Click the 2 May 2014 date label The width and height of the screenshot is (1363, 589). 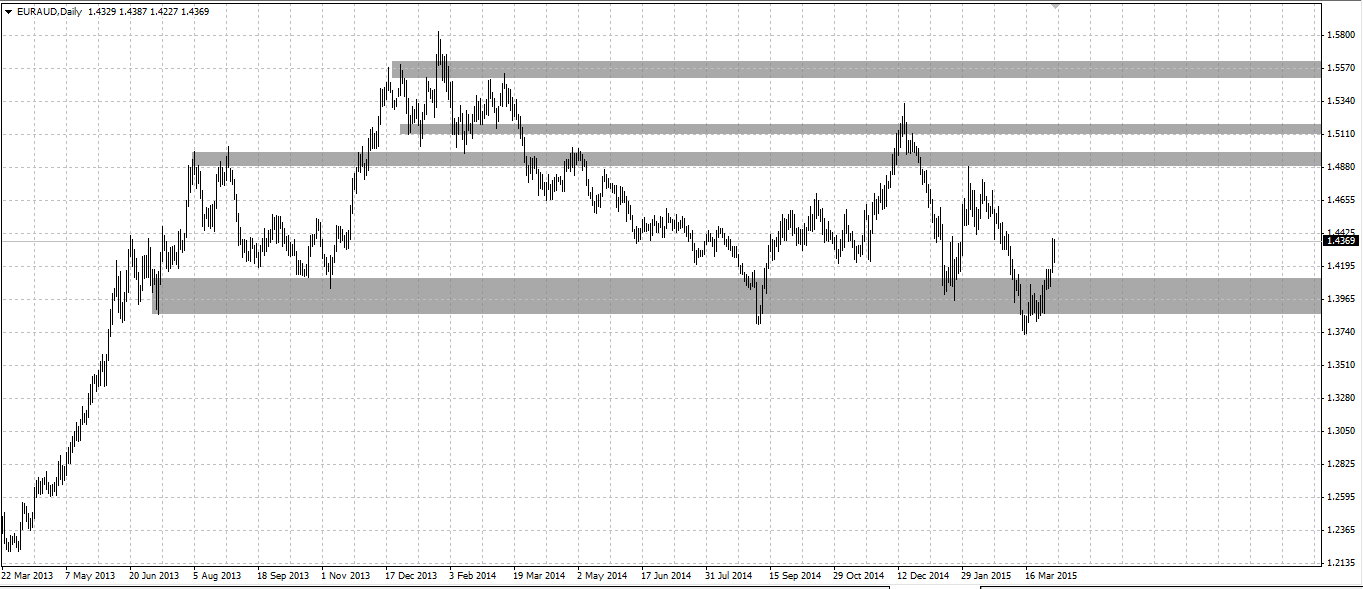(603, 576)
